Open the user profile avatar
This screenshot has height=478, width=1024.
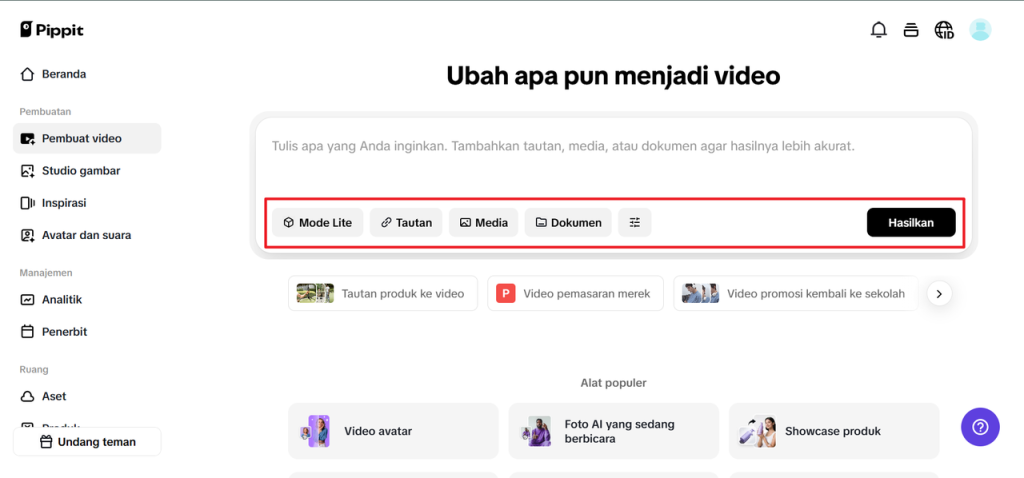point(980,30)
